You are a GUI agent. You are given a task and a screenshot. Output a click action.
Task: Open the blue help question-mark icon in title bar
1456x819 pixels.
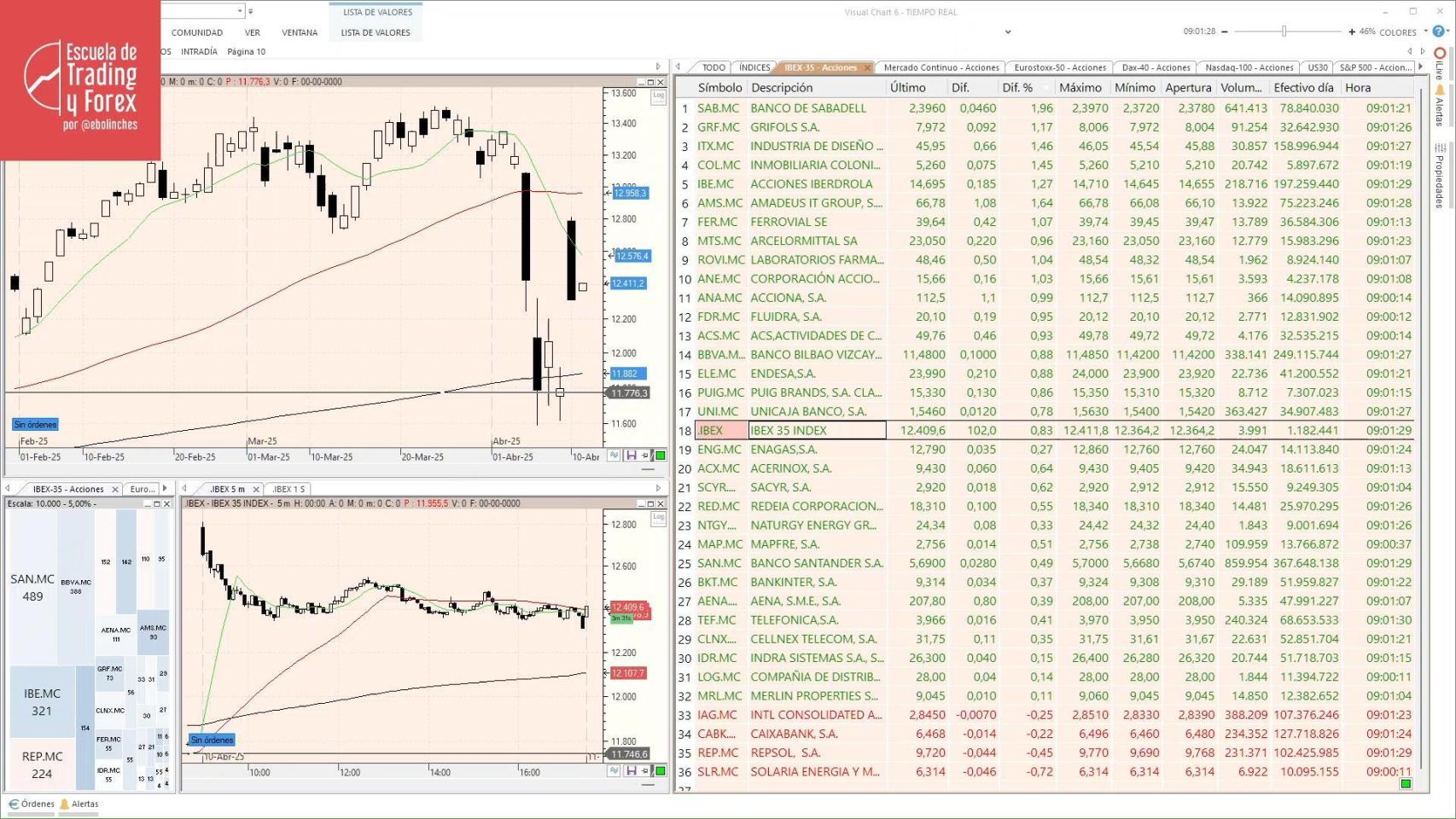1437,32
